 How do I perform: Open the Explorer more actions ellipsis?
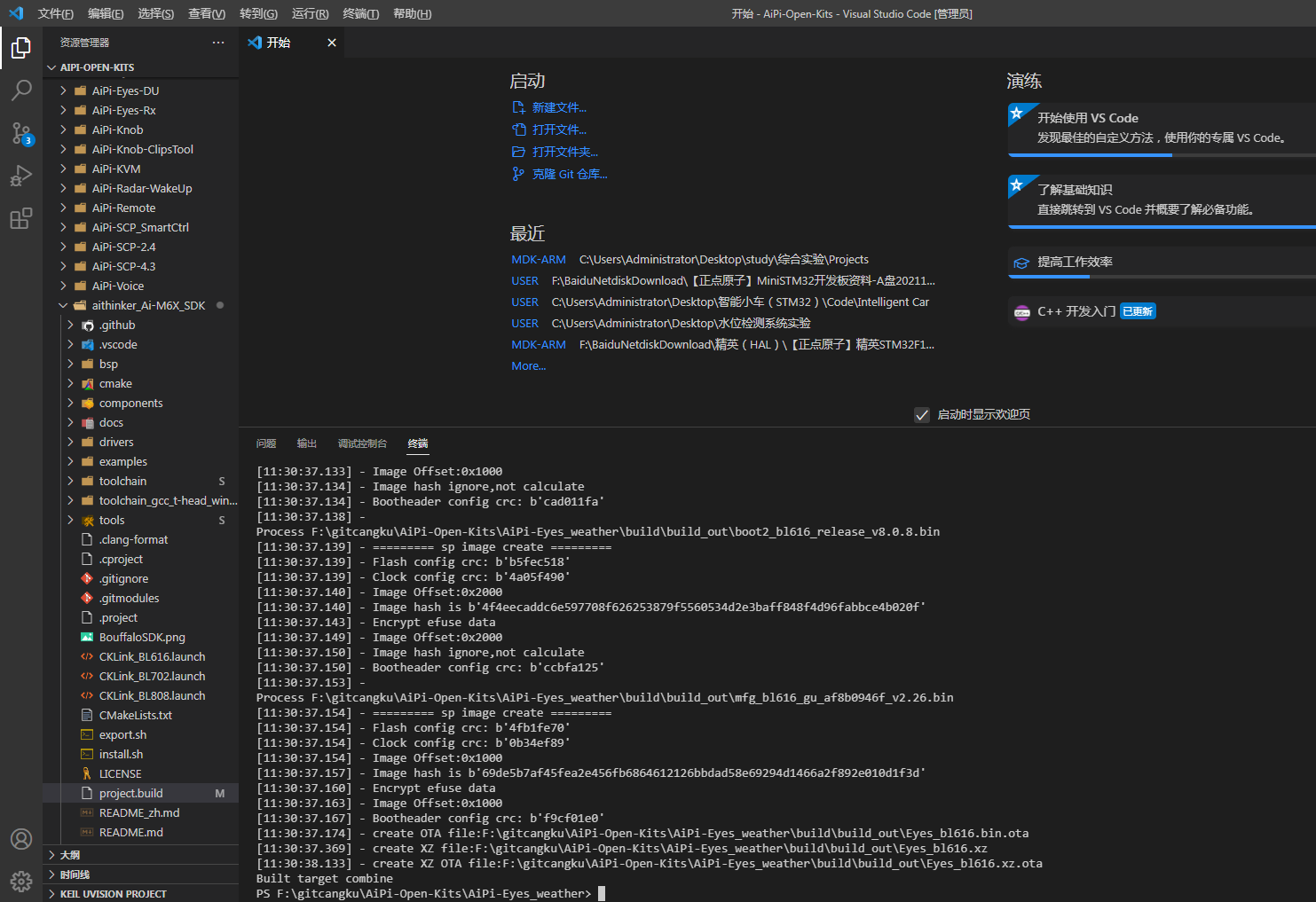click(218, 43)
